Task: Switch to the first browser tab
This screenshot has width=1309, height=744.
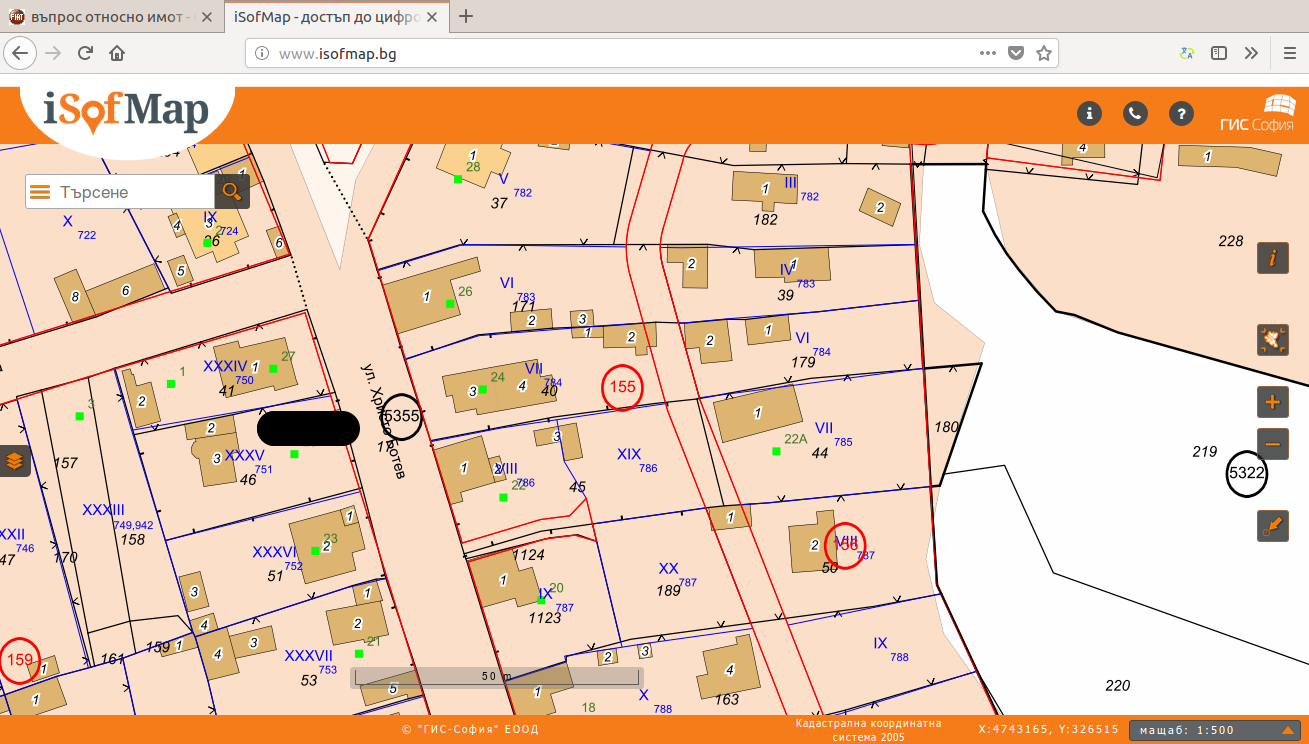Action: [x=108, y=17]
